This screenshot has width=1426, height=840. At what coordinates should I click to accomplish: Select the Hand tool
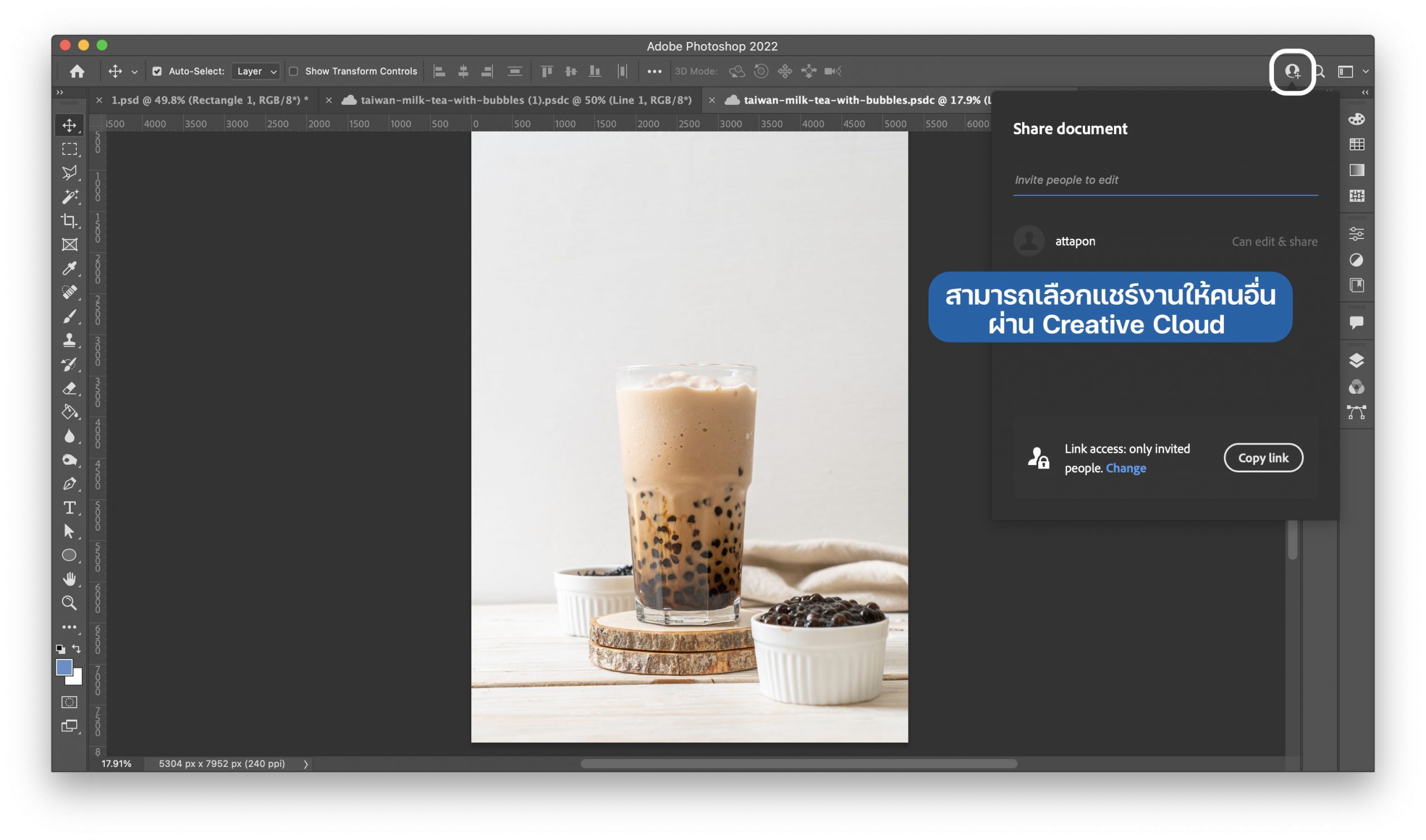click(69, 579)
